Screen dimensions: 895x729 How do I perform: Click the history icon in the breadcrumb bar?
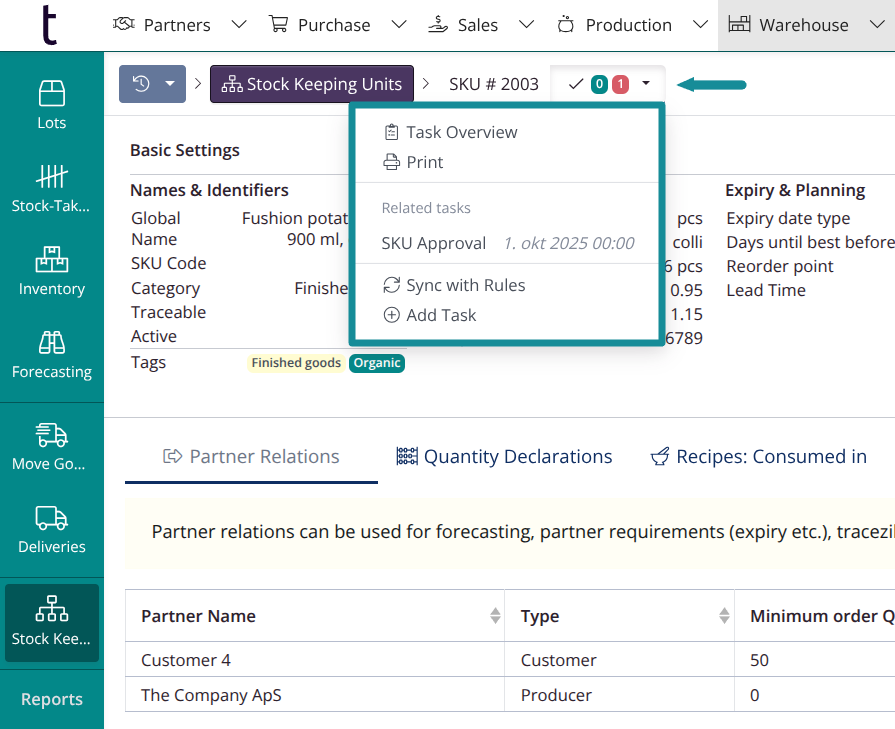click(139, 84)
